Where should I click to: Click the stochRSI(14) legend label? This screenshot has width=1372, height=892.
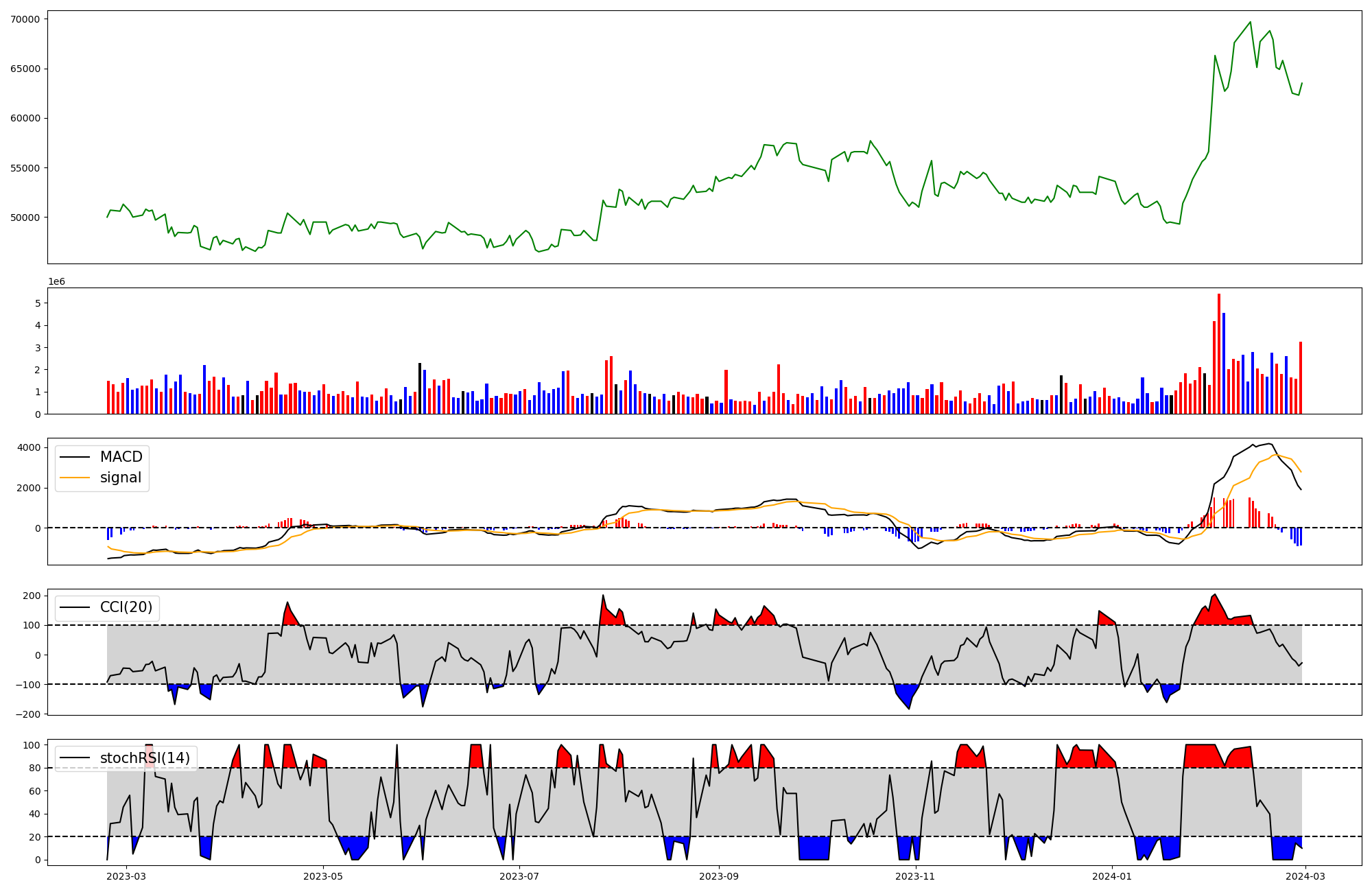[145, 758]
